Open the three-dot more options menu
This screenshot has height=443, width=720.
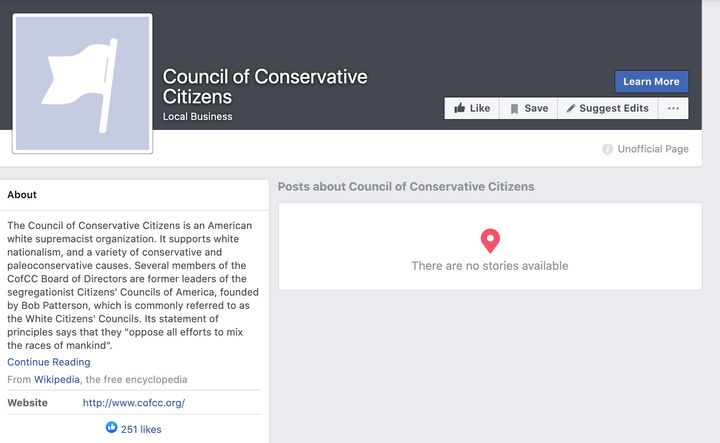tap(673, 108)
